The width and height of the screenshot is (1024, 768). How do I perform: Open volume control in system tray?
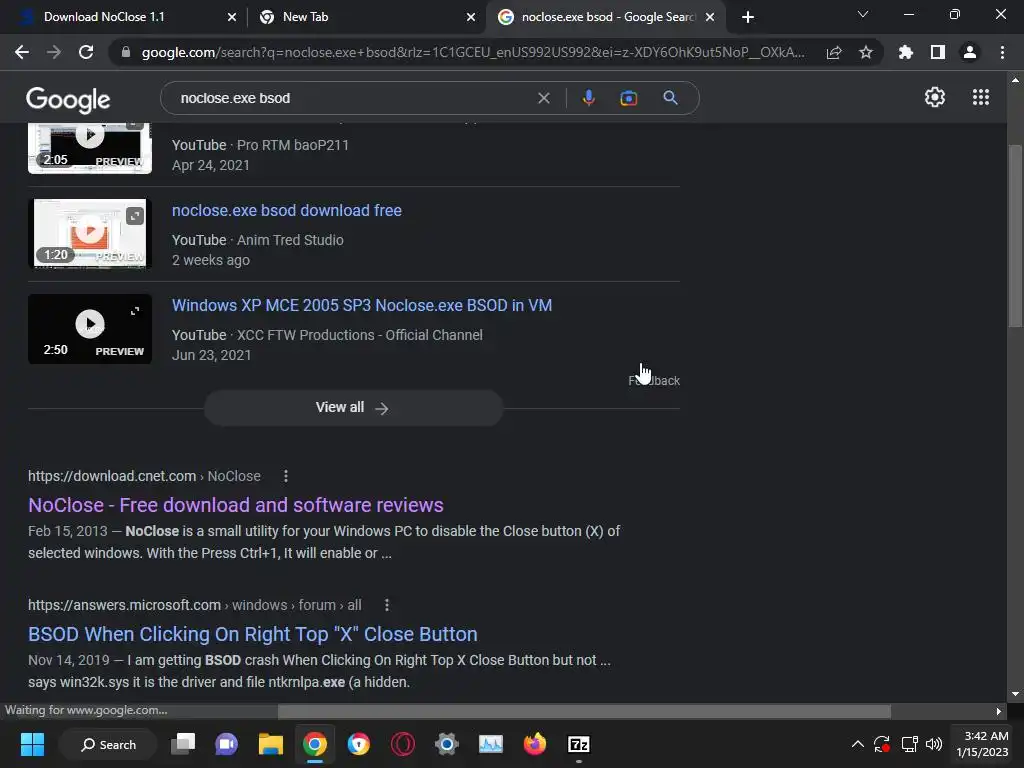934,744
